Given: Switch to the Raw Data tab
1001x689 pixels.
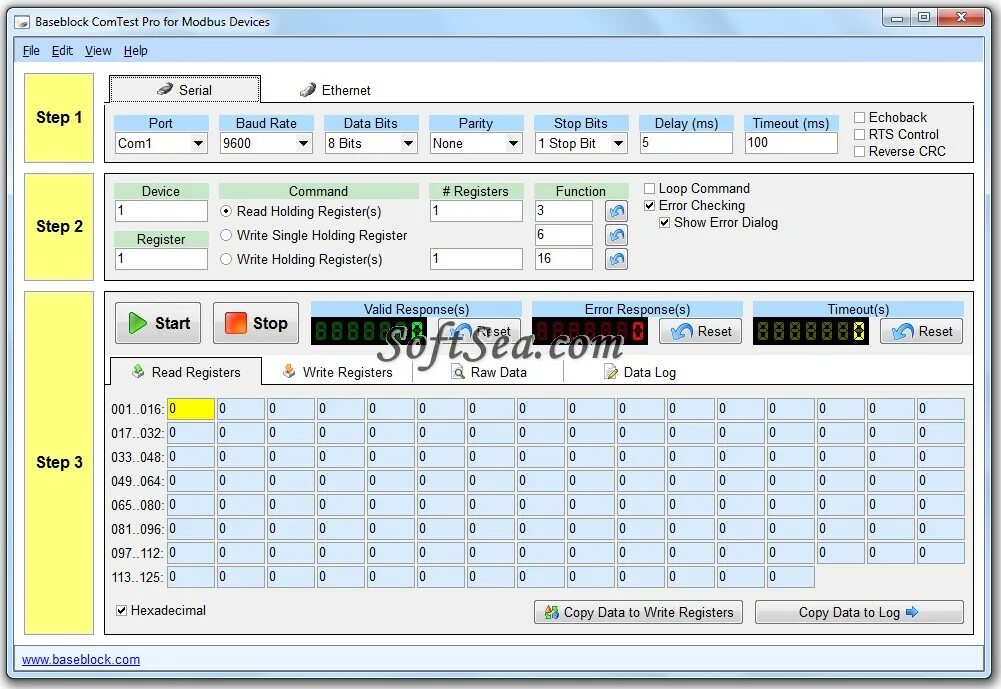Looking at the screenshot, I should tap(488, 372).
